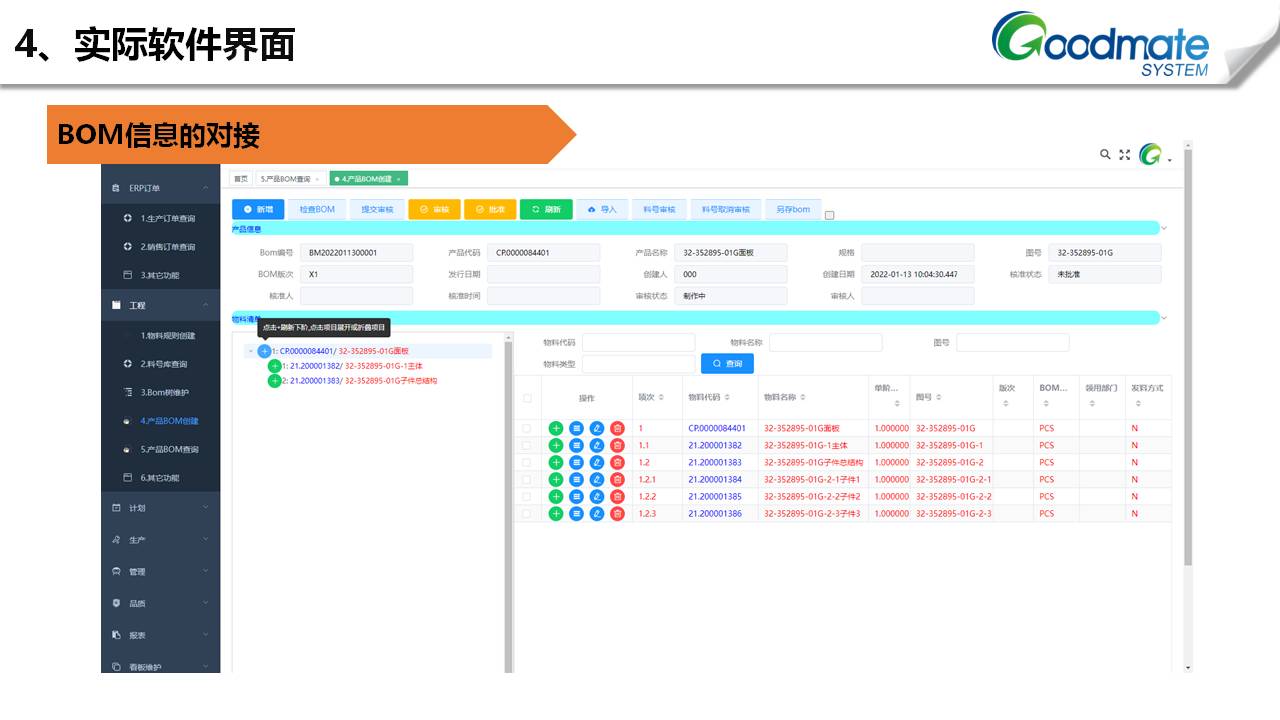Click the blue list icon in row 1.2.1
Image resolution: width=1280 pixels, height=720 pixels.
click(576, 479)
